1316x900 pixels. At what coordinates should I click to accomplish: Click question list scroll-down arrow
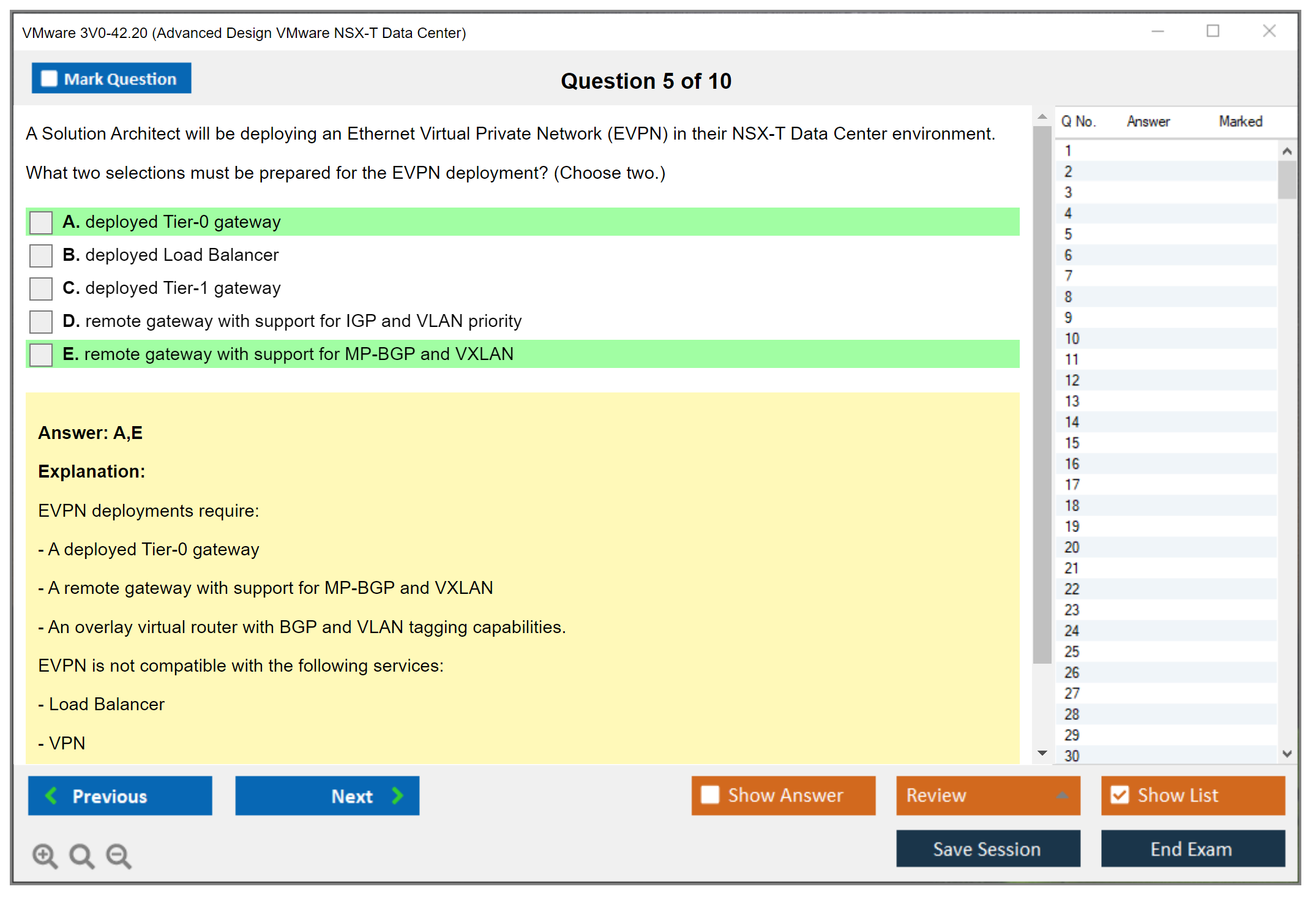pyautogui.click(x=1287, y=754)
